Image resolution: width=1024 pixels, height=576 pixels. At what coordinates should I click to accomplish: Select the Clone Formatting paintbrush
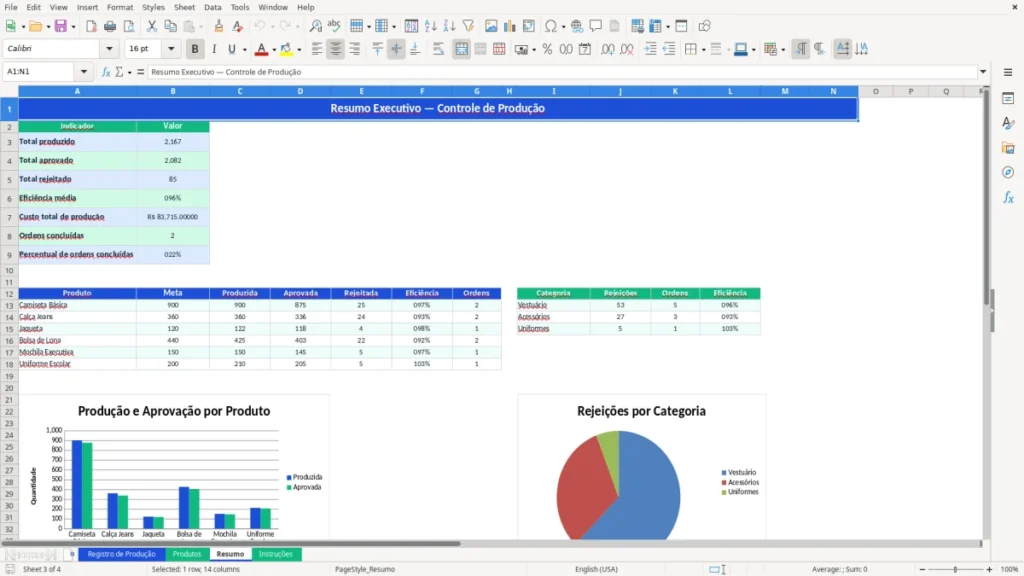(x=219, y=26)
